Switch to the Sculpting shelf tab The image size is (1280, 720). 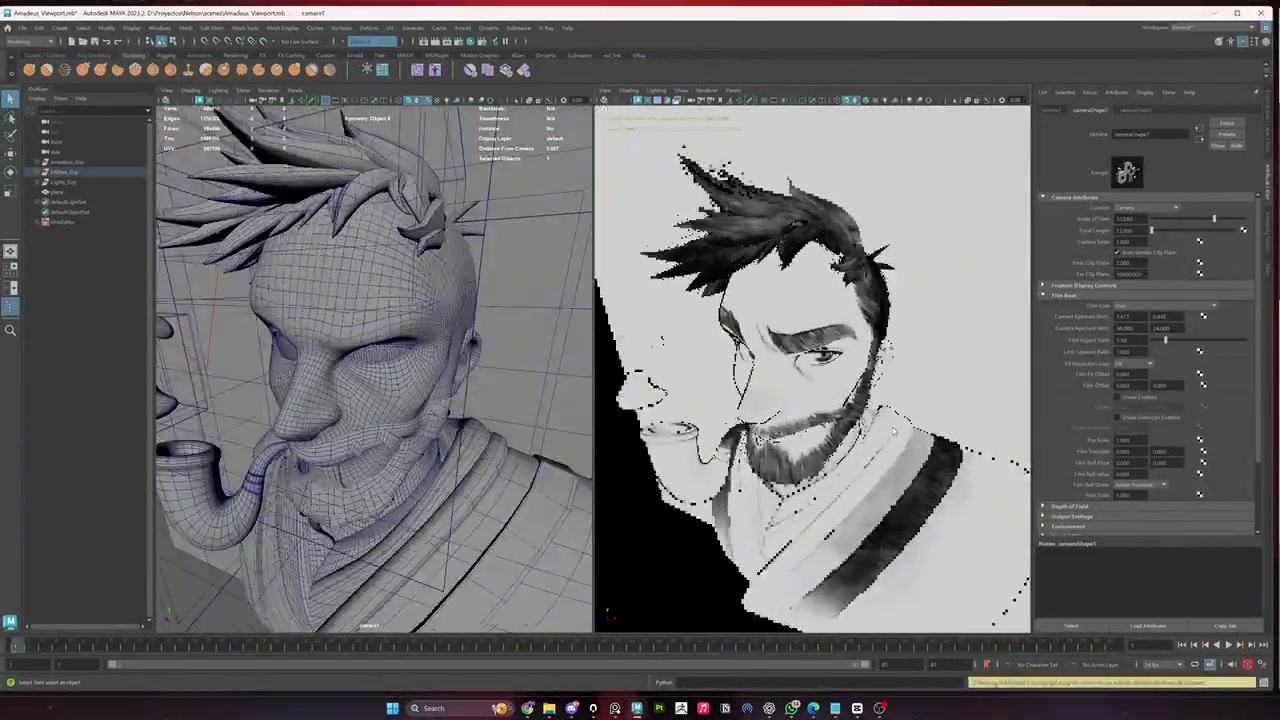[x=133, y=55]
